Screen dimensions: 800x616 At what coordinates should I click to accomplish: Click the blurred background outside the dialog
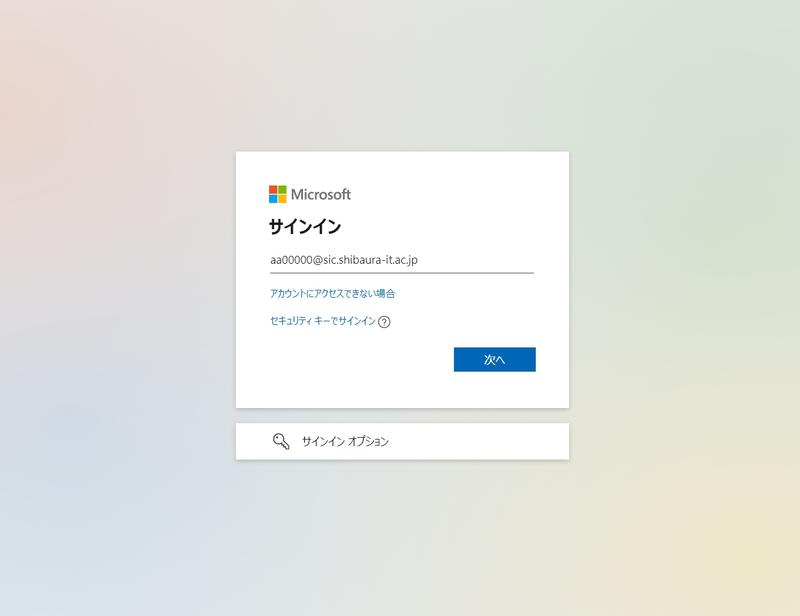[117, 306]
